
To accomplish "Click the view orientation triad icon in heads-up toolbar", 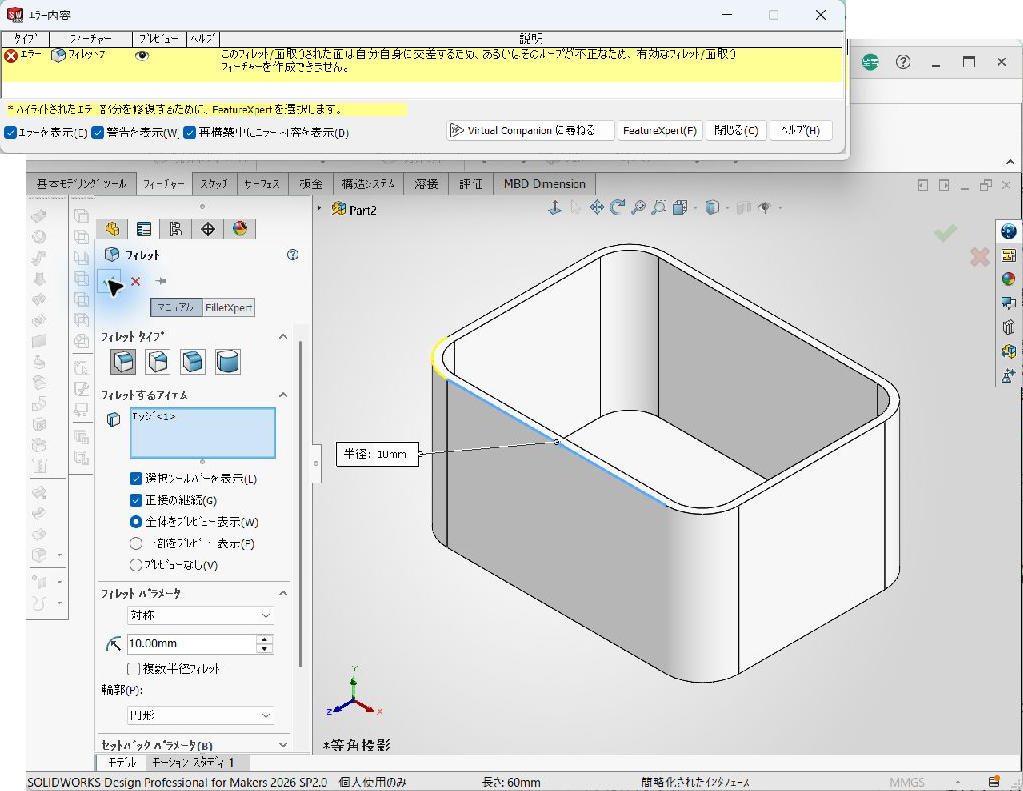I will [555, 208].
